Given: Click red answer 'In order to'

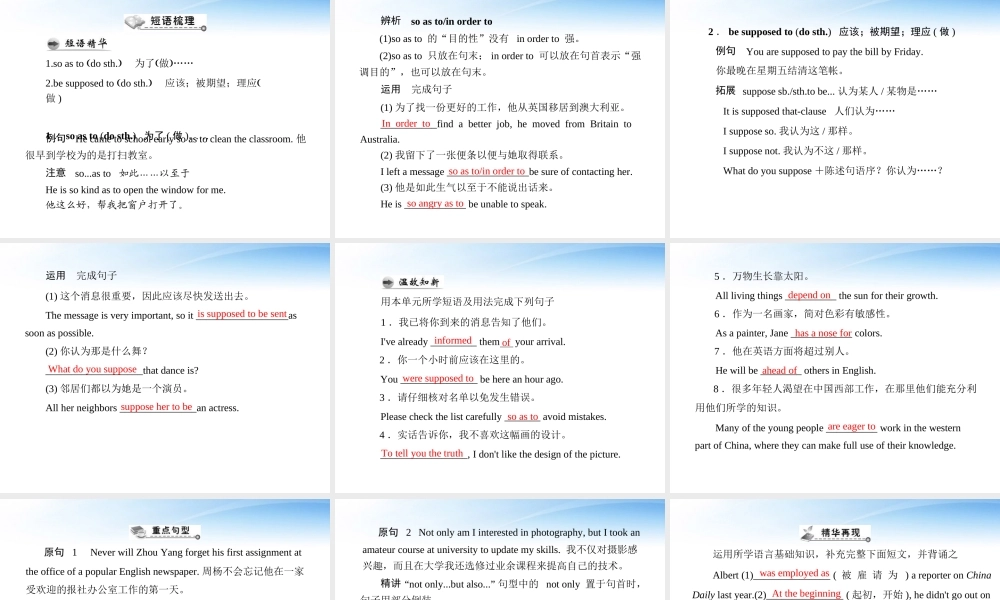Looking at the screenshot, I should (x=406, y=124).
